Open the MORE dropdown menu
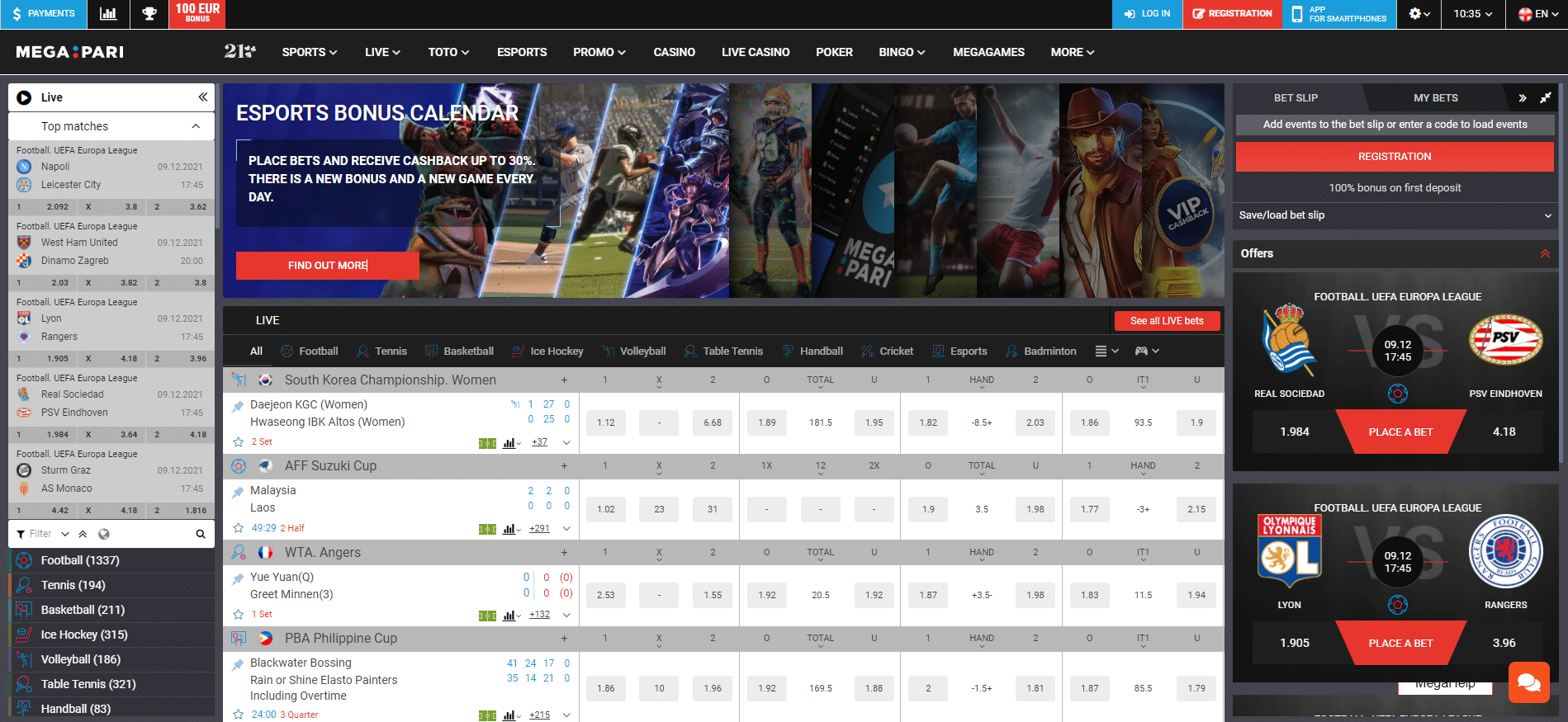The image size is (1568, 722). [x=1072, y=52]
